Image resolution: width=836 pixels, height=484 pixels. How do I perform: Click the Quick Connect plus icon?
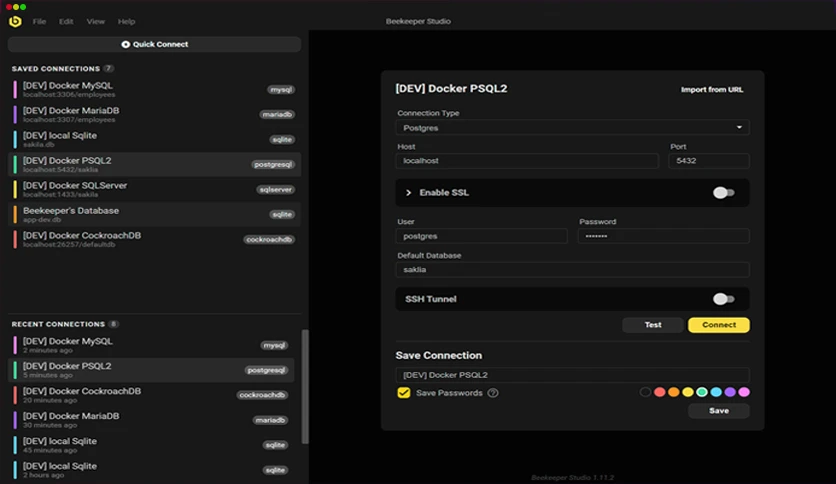coord(125,44)
